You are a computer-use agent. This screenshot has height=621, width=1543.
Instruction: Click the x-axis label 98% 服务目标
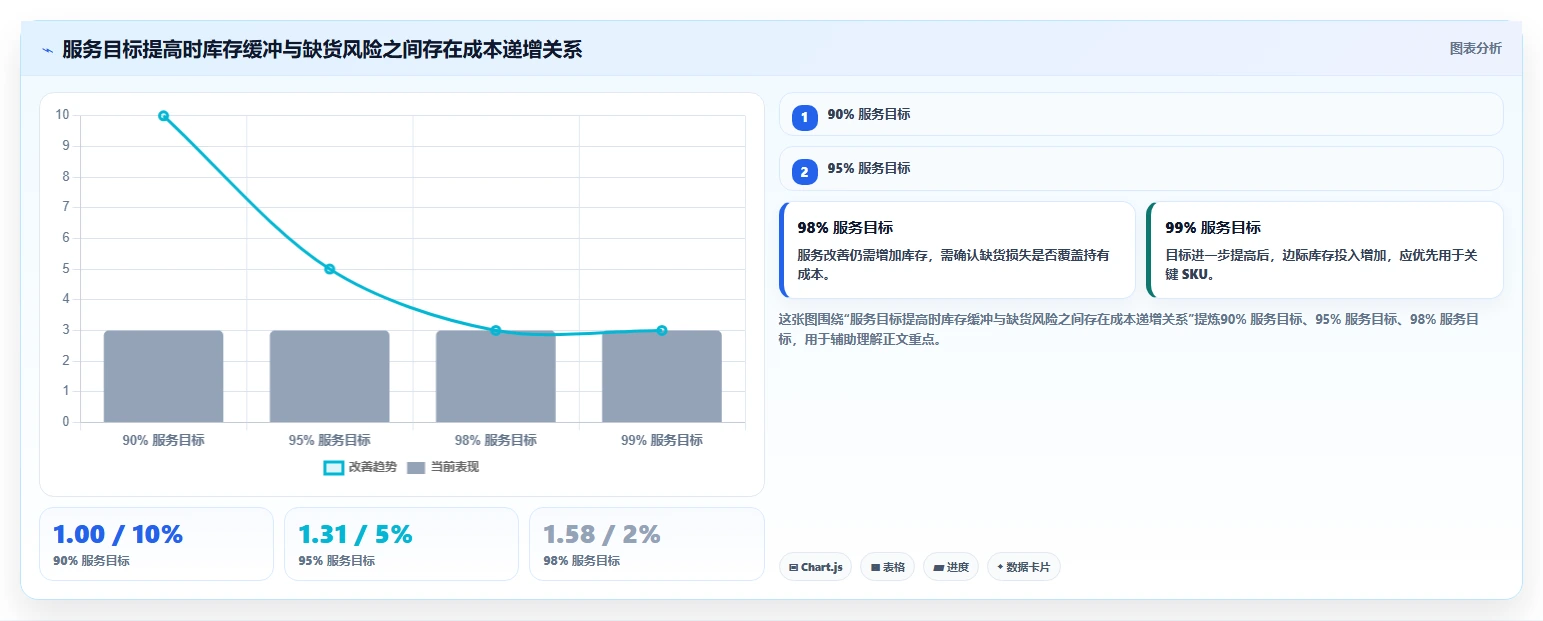click(495, 440)
